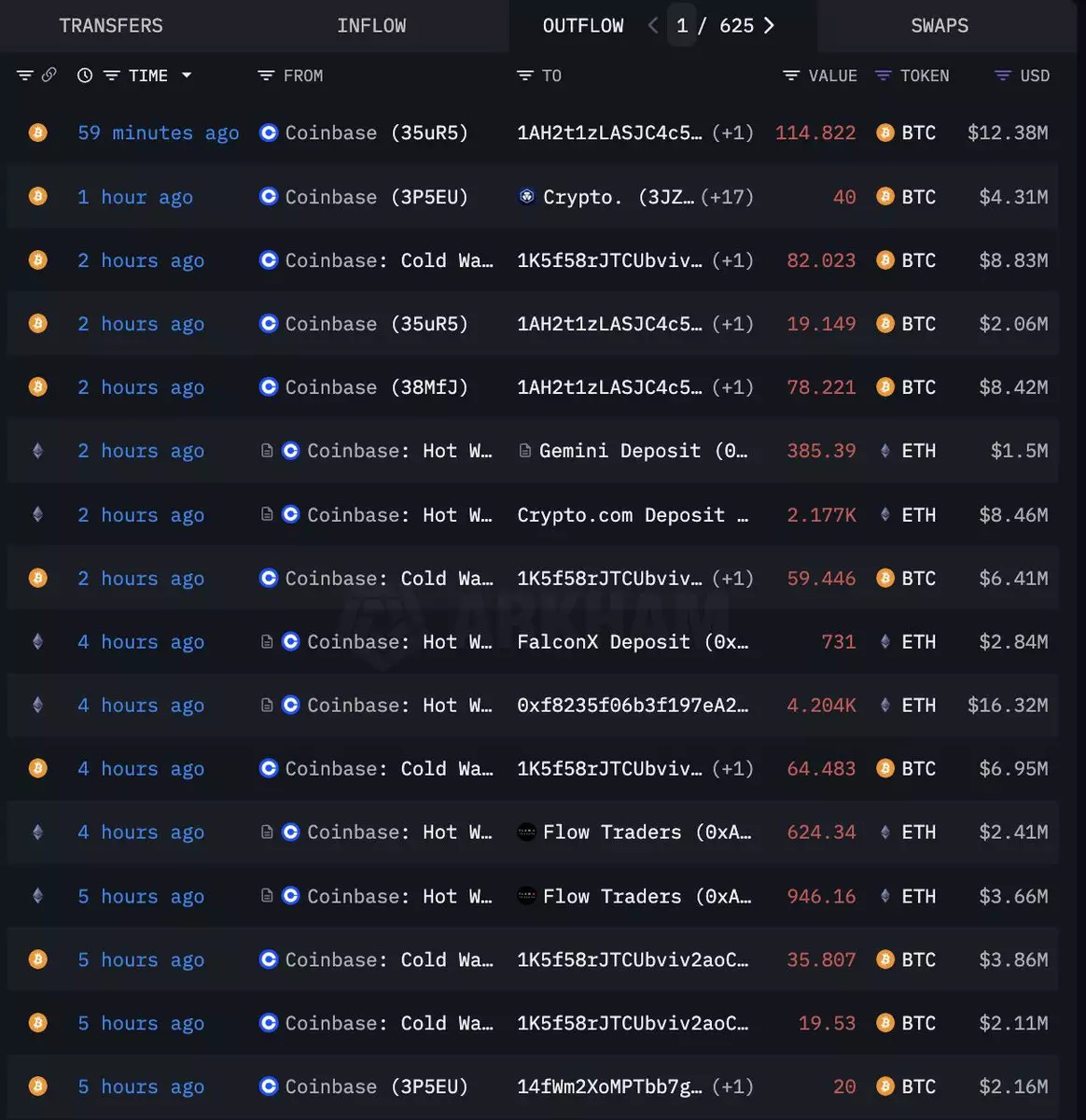The image size is (1086, 1120).
Task: Open the SWAPS tab
Action: click(940, 25)
